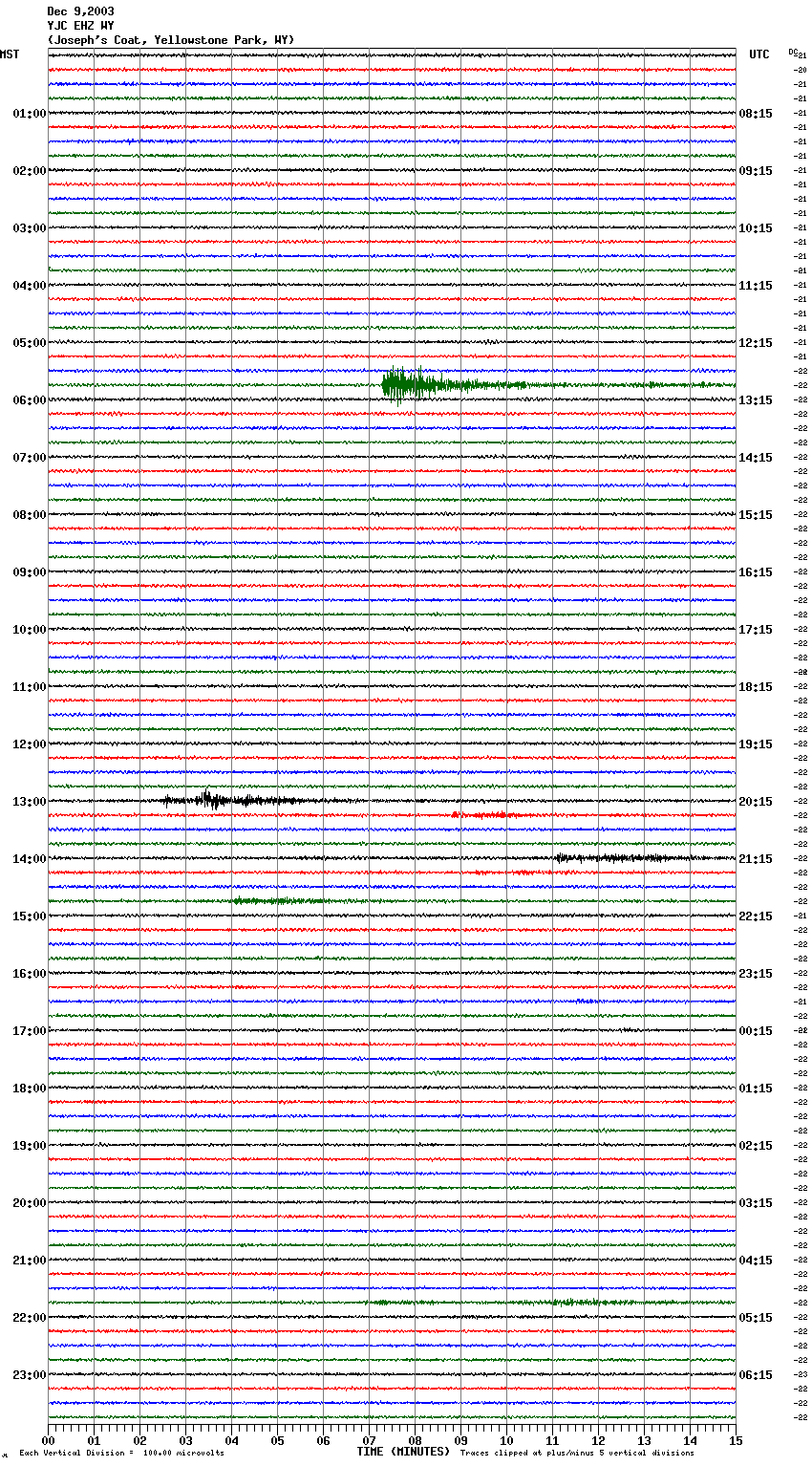Click the 'Traces clipped at plus/minus 5 vertical divisions' note

(x=577, y=1454)
